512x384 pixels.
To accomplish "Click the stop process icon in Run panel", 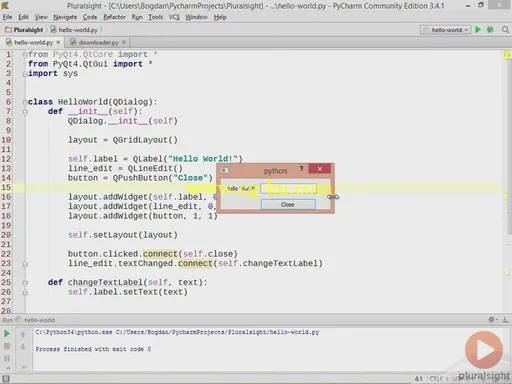I will [7, 346].
